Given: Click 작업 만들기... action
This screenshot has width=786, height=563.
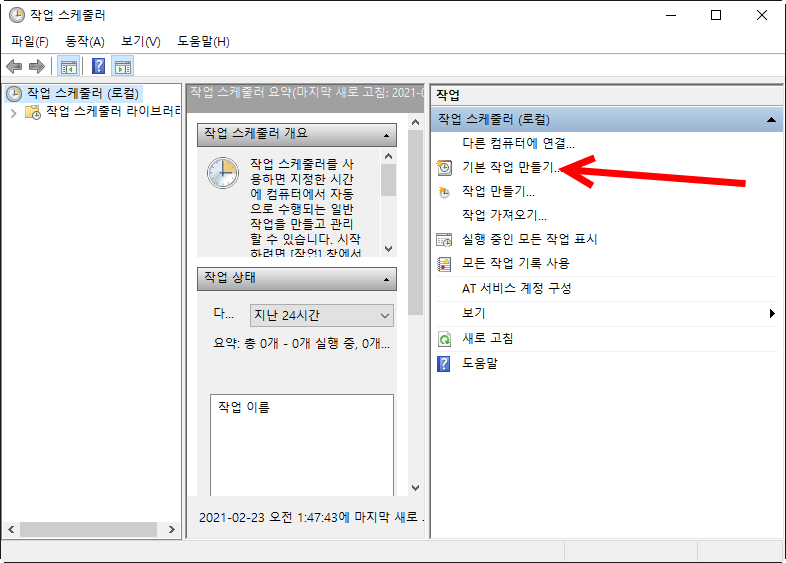Looking at the screenshot, I should 498,191.
